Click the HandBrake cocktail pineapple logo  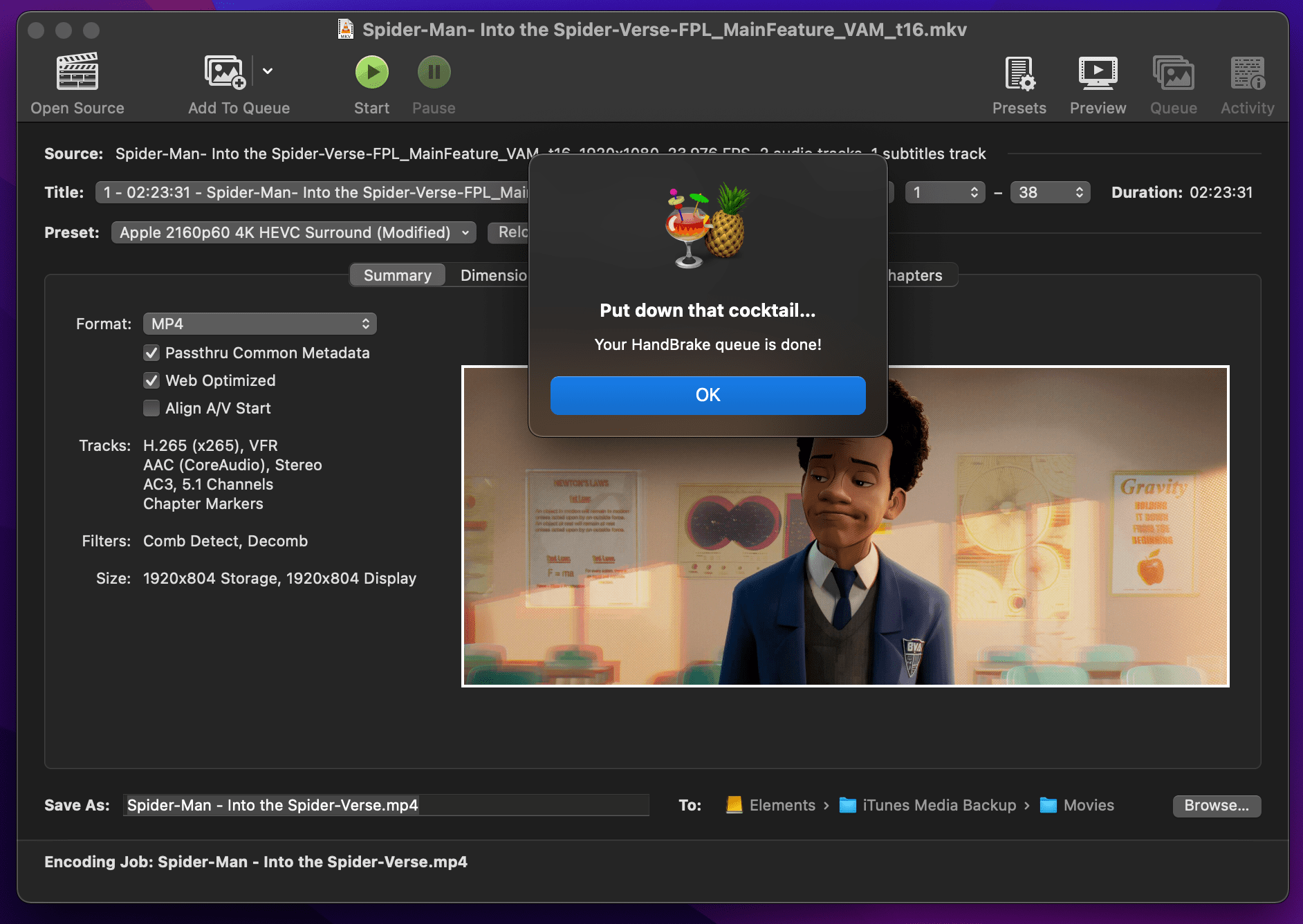point(708,225)
